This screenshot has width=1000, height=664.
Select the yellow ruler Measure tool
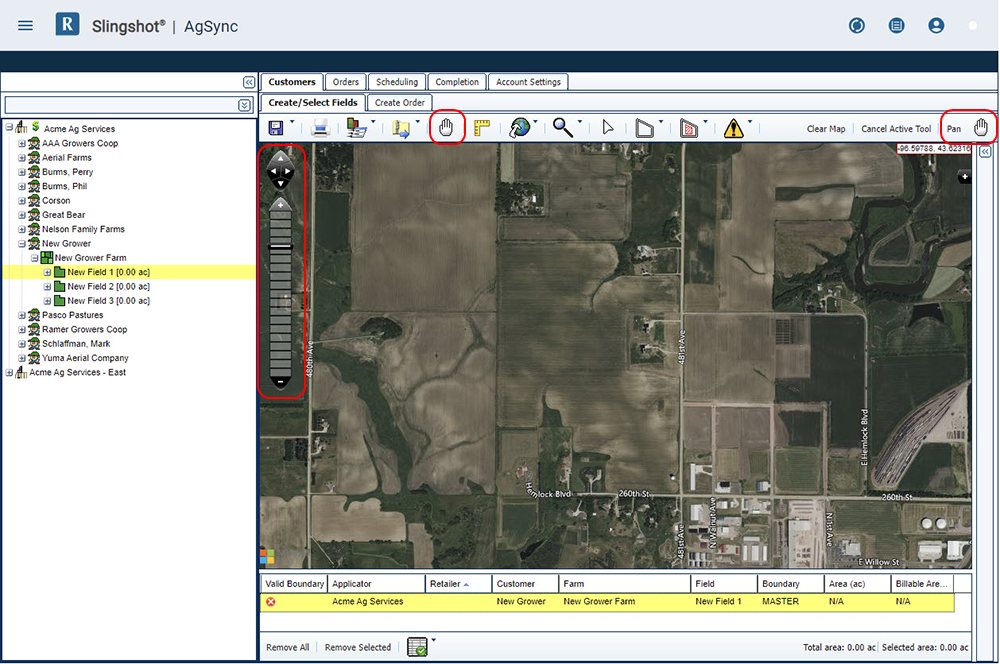482,128
